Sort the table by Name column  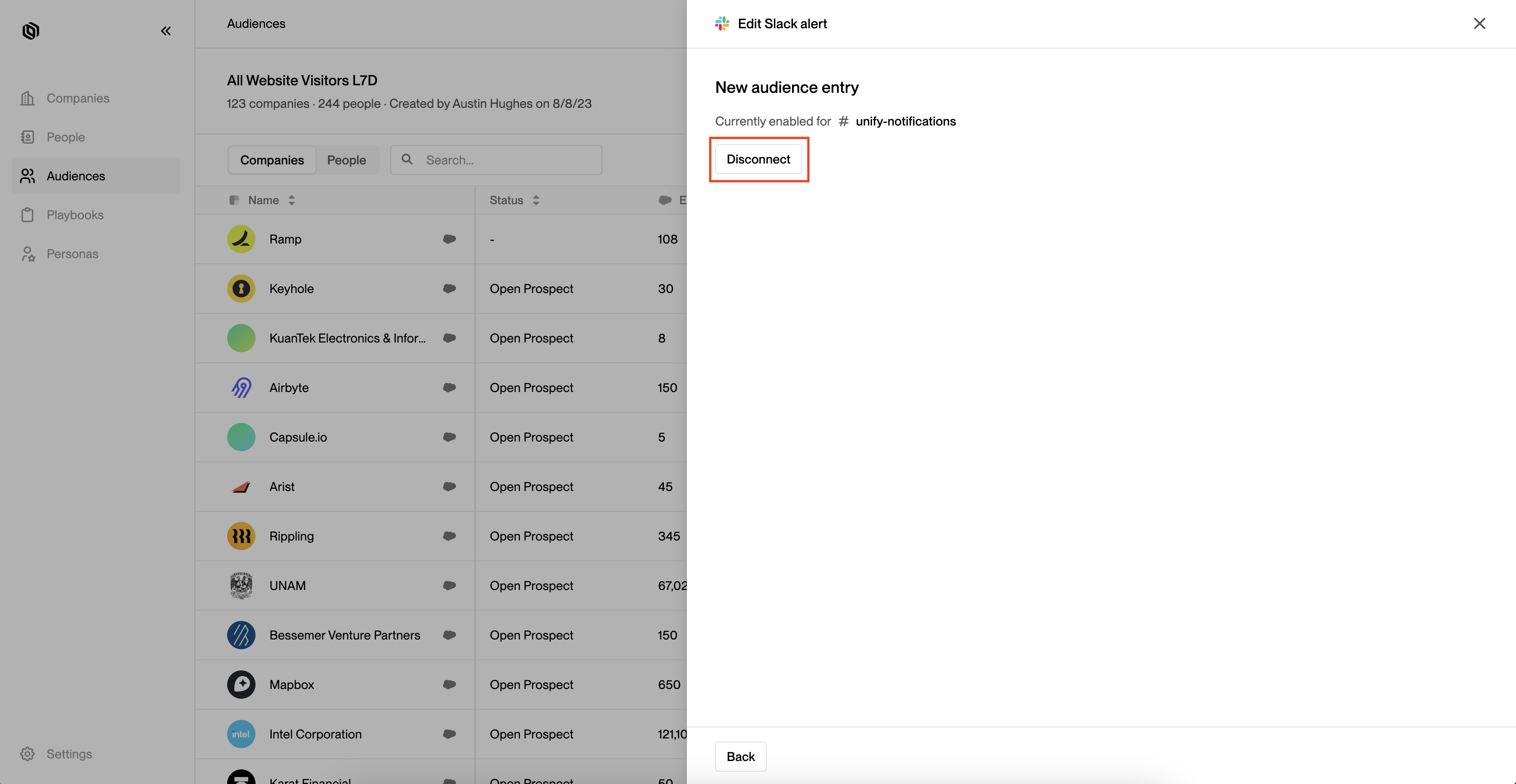tap(291, 200)
